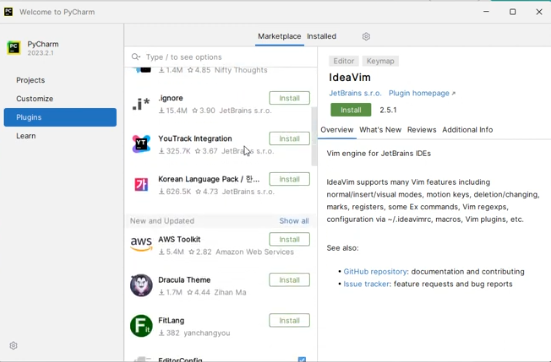Install the IdeaVim plugin

pos(351,110)
